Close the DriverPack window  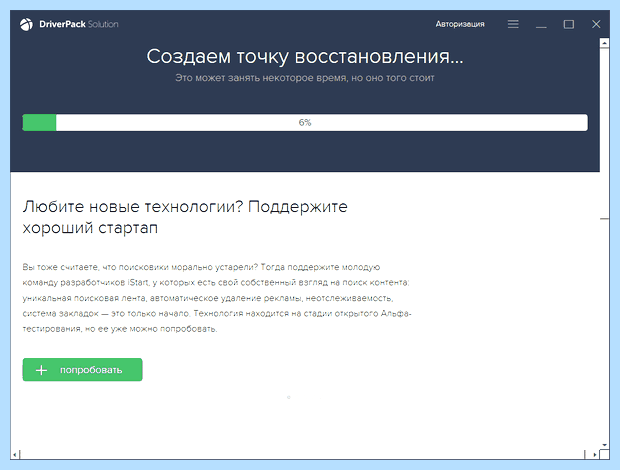click(x=596, y=25)
